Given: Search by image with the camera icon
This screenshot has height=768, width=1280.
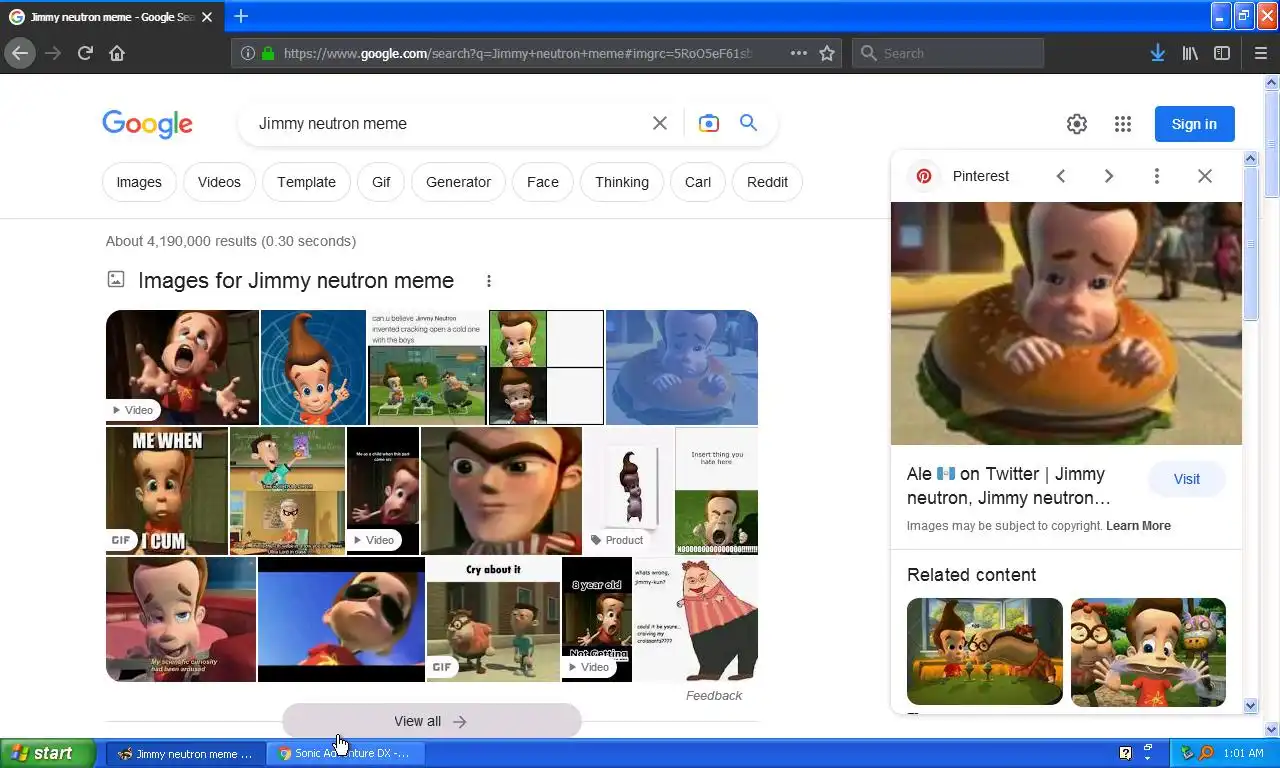Looking at the screenshot, I should point(709,123).
